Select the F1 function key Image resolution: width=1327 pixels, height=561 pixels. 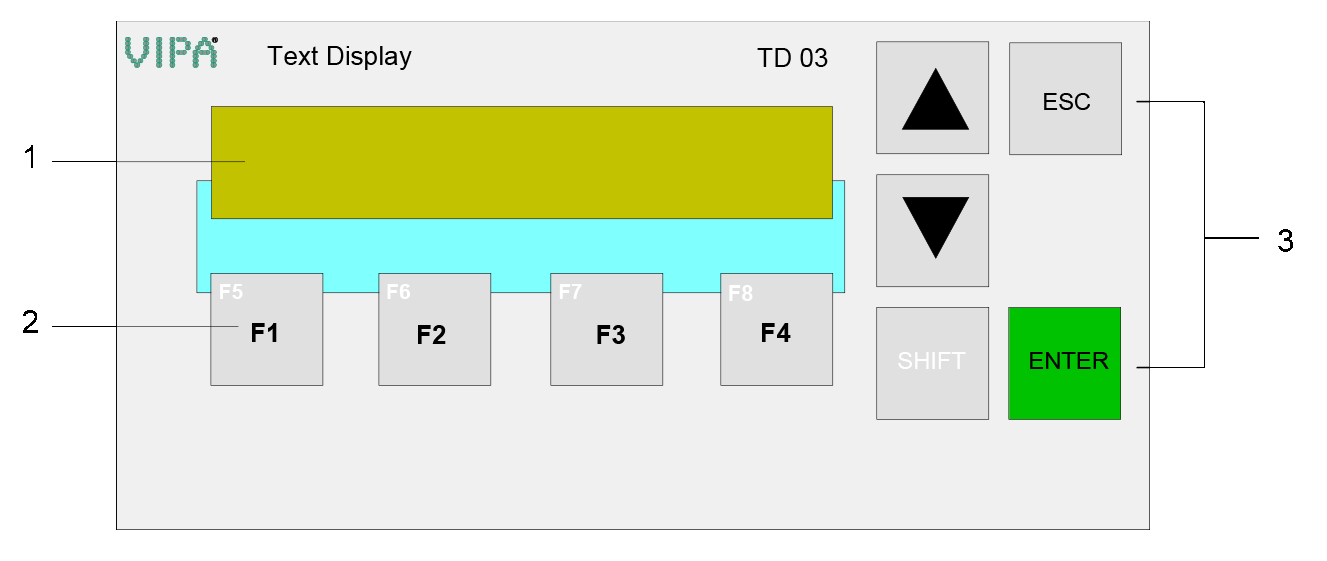266,329
